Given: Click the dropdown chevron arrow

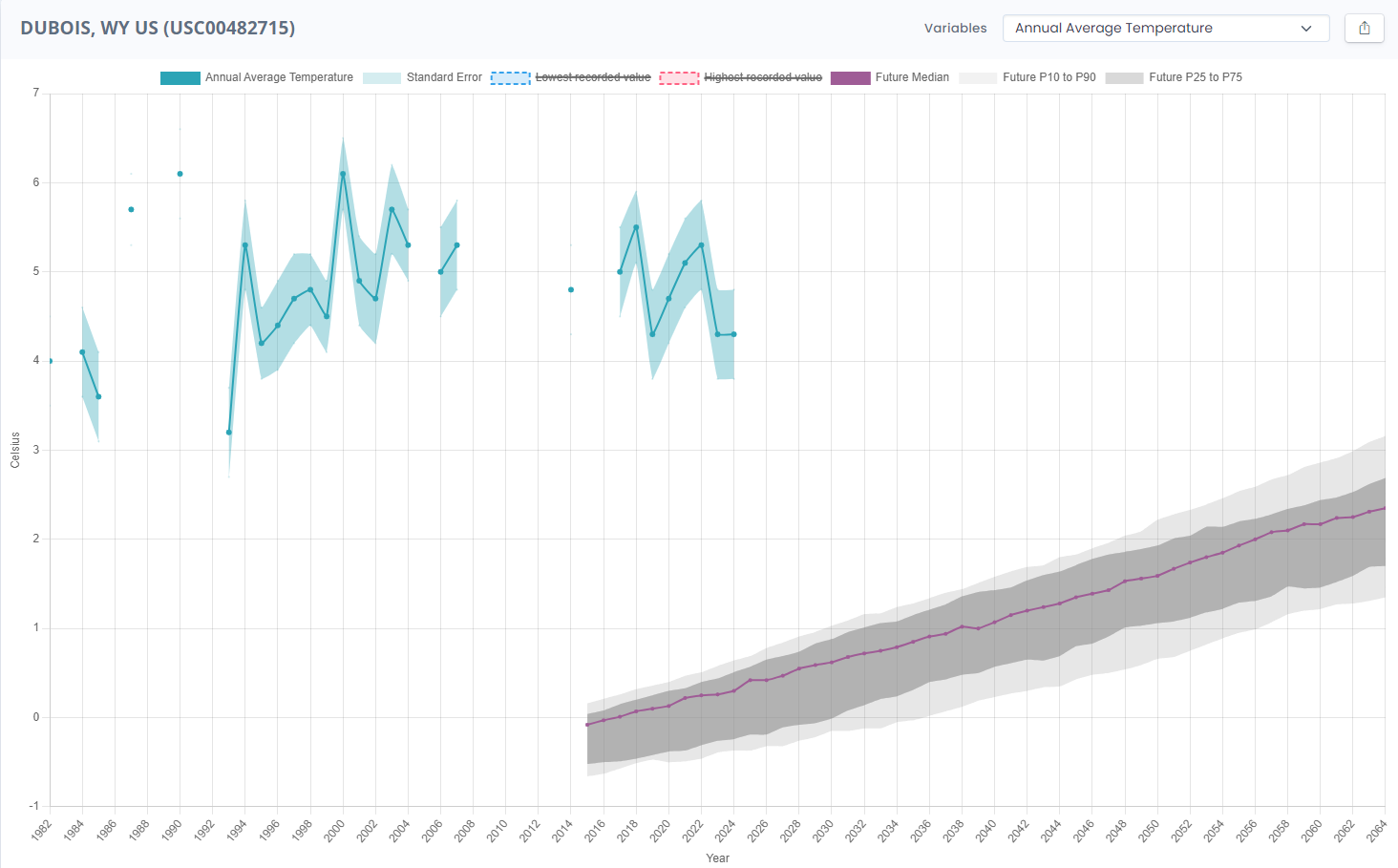Looking at the screenshot, I should point(1306,29).
